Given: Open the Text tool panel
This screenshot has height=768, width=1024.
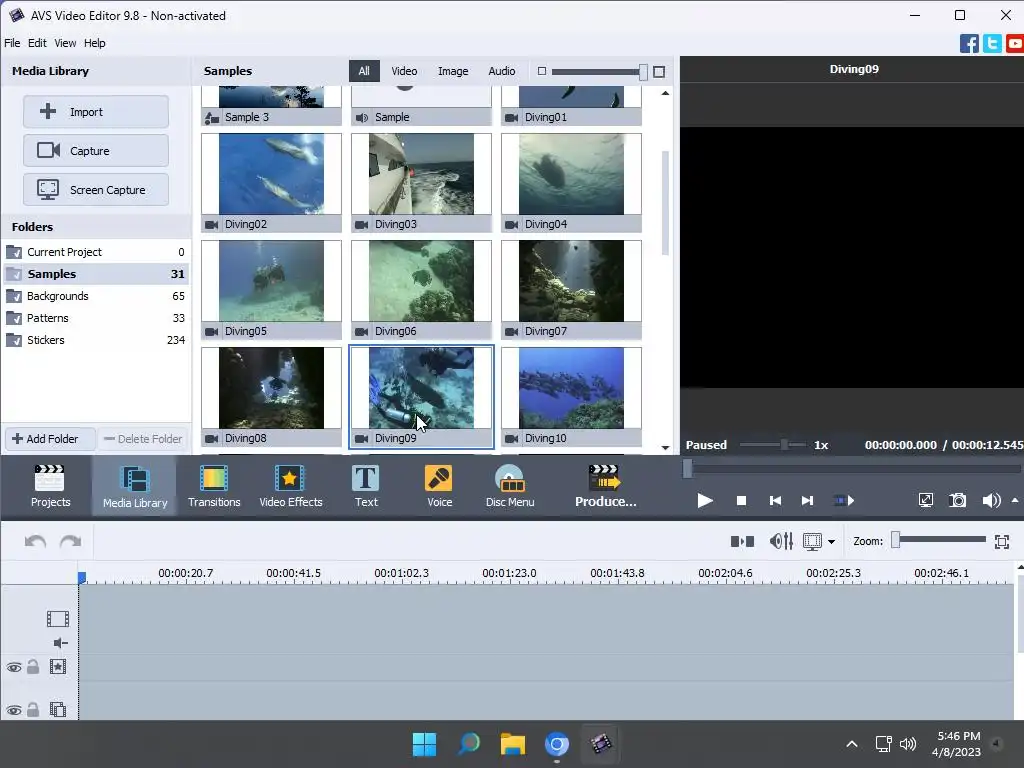Looking at the screenshot, I should 366,486.
